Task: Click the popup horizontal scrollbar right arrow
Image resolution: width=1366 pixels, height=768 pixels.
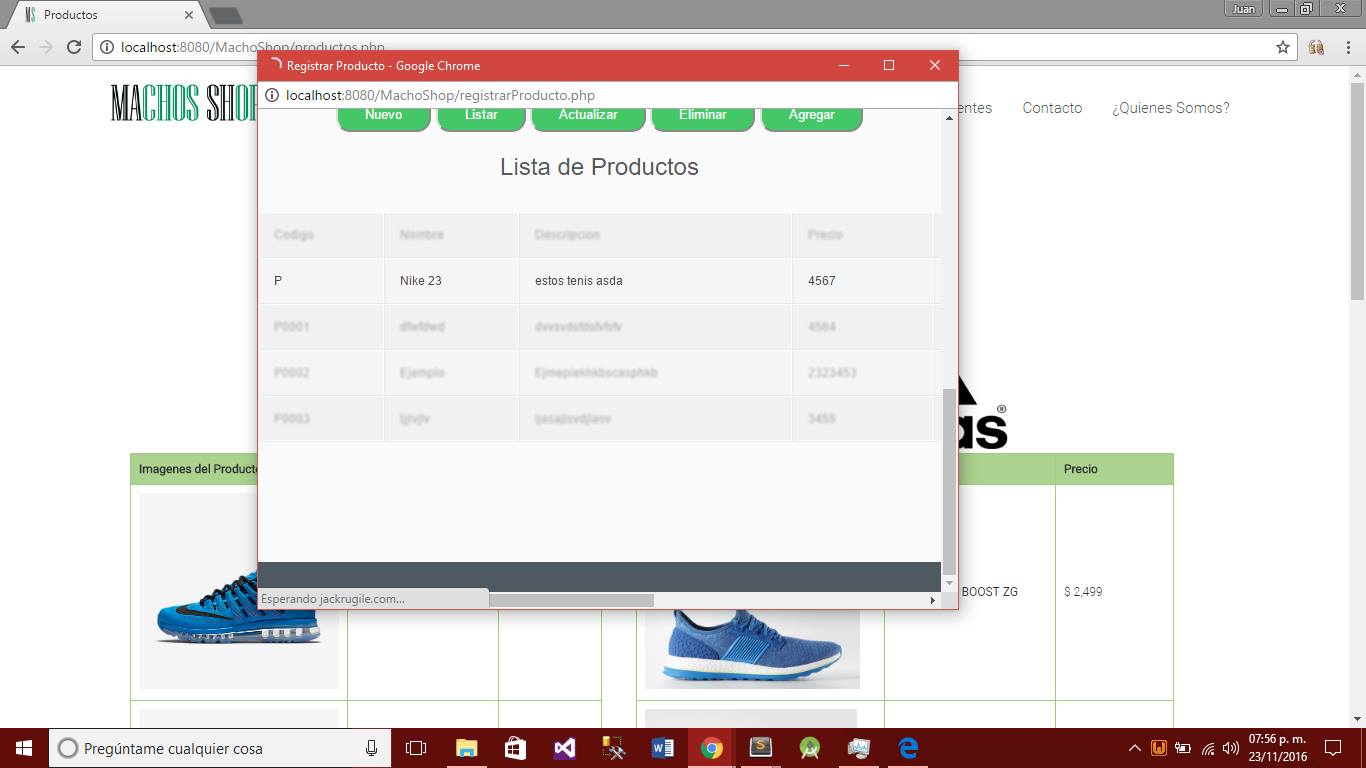Action: pyautogui.click(x=933, y=600)
